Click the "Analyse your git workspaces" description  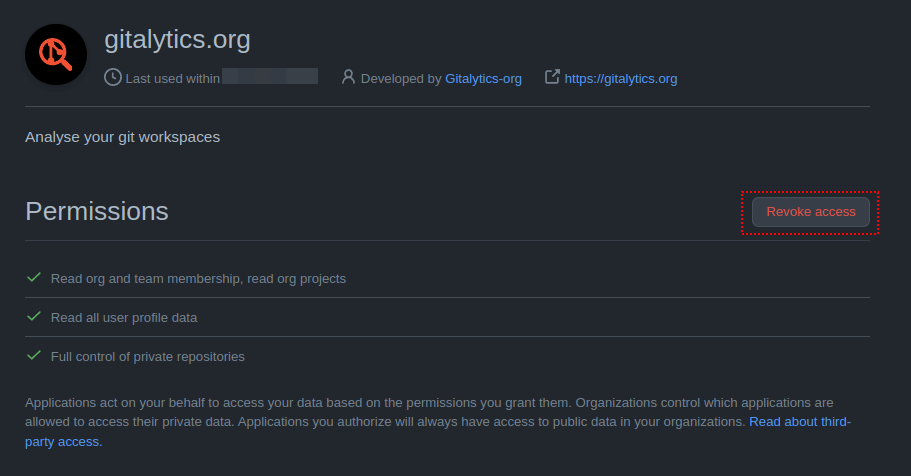click(x=122, y=136)
